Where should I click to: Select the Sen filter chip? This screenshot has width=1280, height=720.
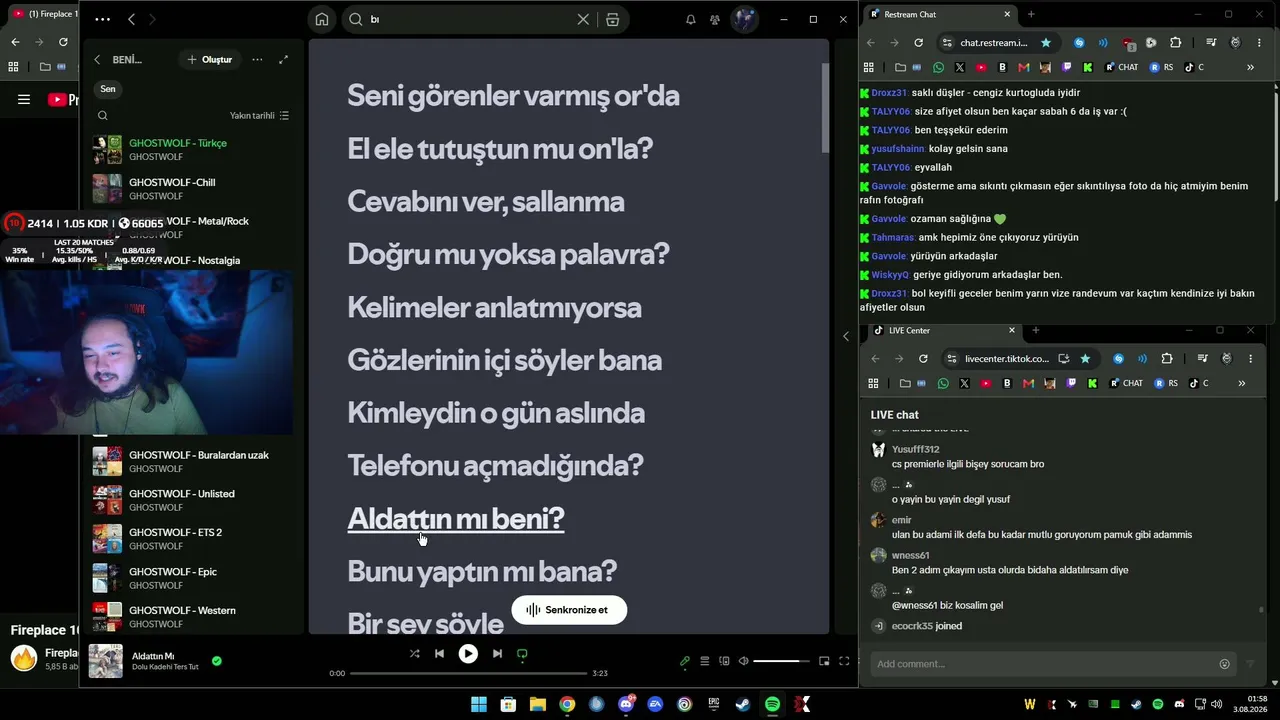click(x=108, y=89)
